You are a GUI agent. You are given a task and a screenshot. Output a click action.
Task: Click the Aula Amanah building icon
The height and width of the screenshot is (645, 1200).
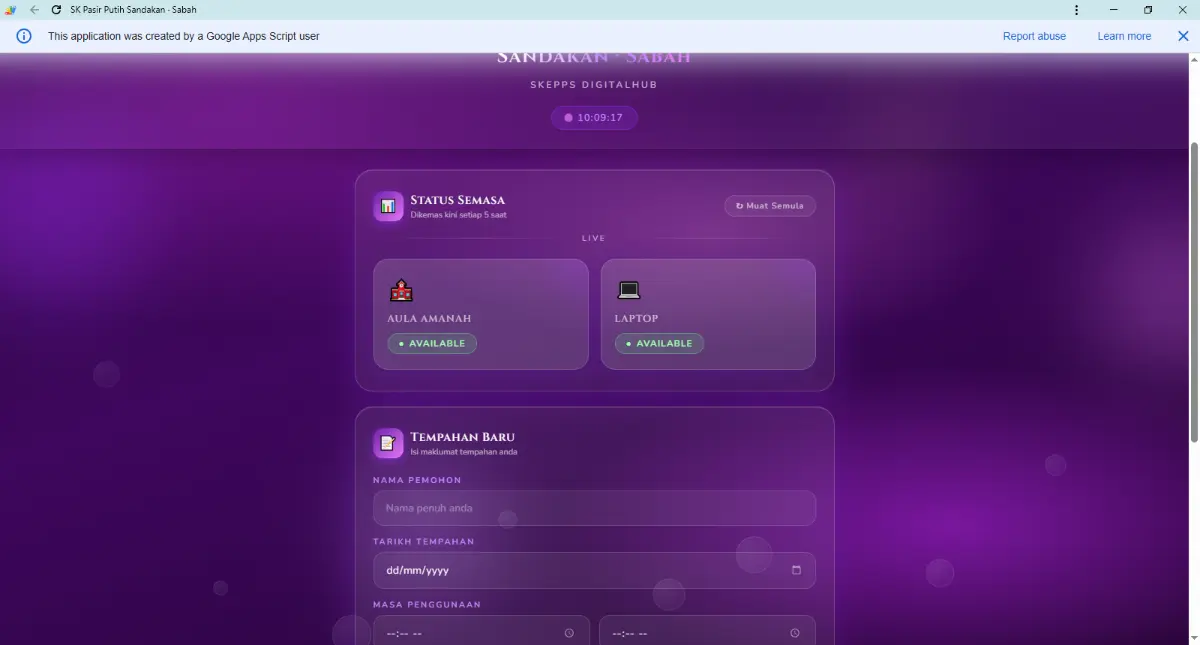click(x=401, y=291)
